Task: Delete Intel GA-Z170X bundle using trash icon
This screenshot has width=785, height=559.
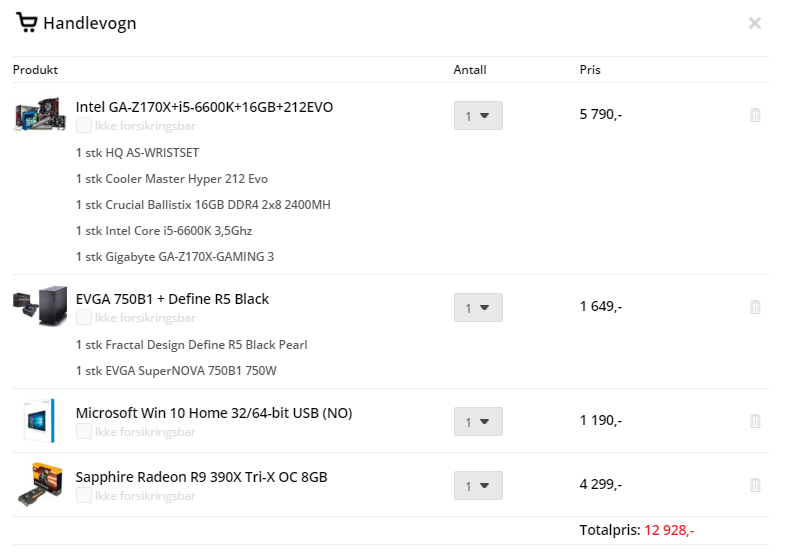Action: tap(755, 115)
